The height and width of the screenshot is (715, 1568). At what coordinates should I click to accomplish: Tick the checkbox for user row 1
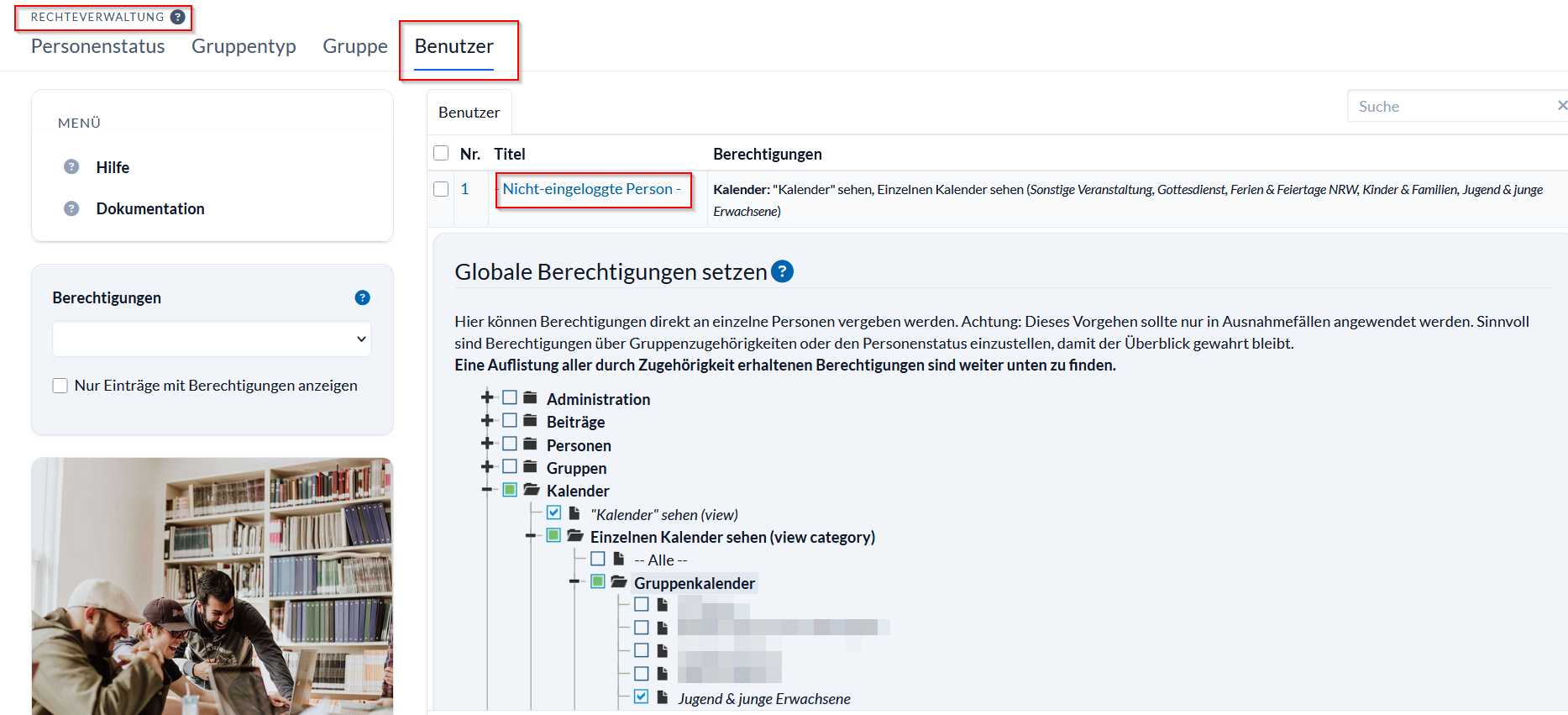click(x=441, y=189)
